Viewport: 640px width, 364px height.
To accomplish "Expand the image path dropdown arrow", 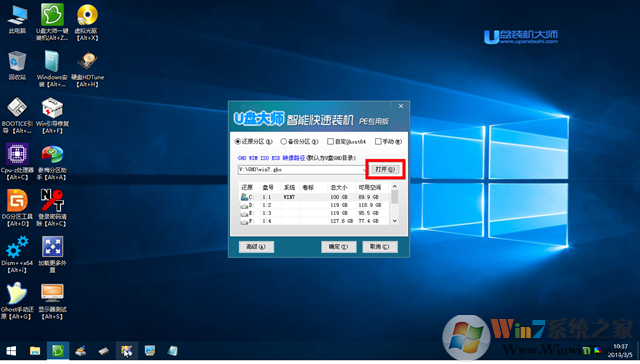I will click(x=364, y=169).
